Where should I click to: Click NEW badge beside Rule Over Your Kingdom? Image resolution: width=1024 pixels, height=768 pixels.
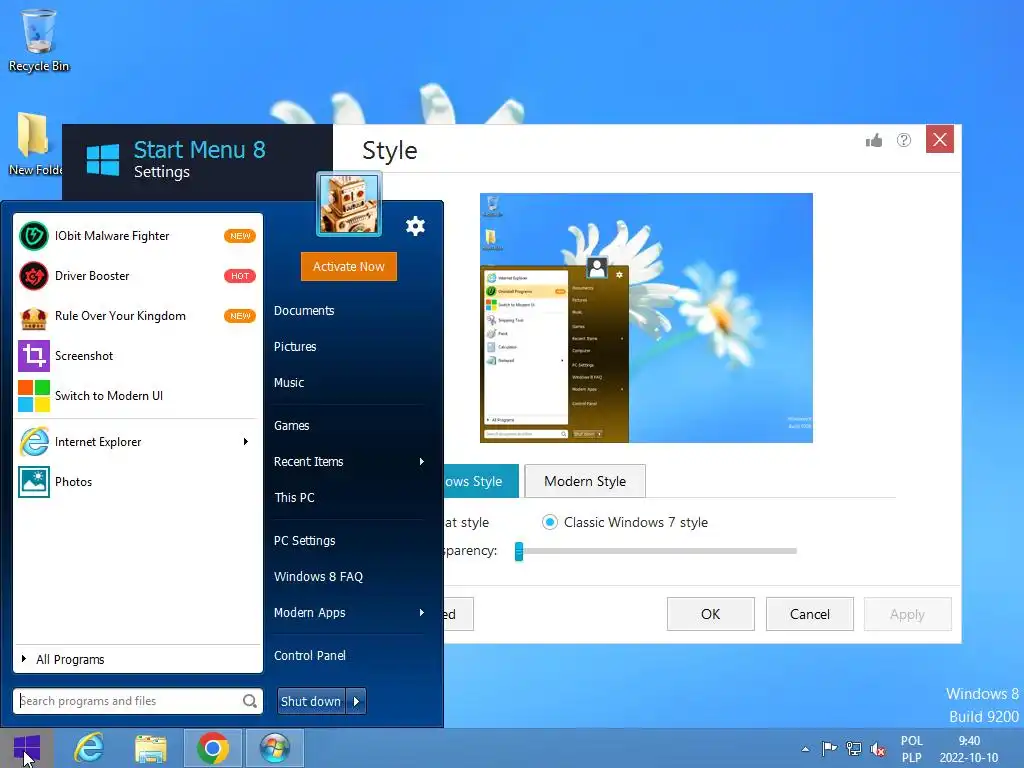[x=240, y=316]
